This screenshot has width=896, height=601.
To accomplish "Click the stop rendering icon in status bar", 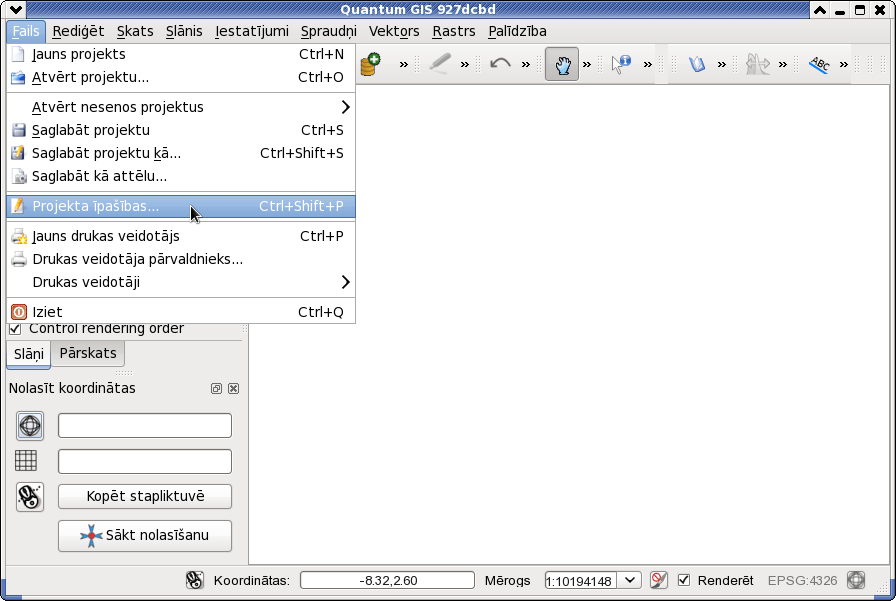I will coord(659,580).
